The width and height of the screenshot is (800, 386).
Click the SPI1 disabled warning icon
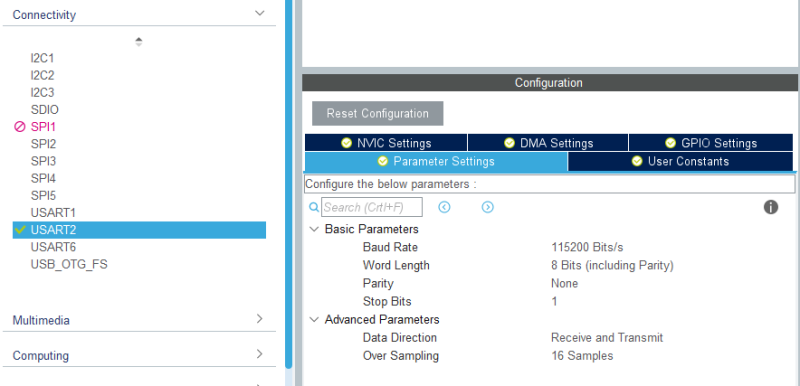point(19,127)
